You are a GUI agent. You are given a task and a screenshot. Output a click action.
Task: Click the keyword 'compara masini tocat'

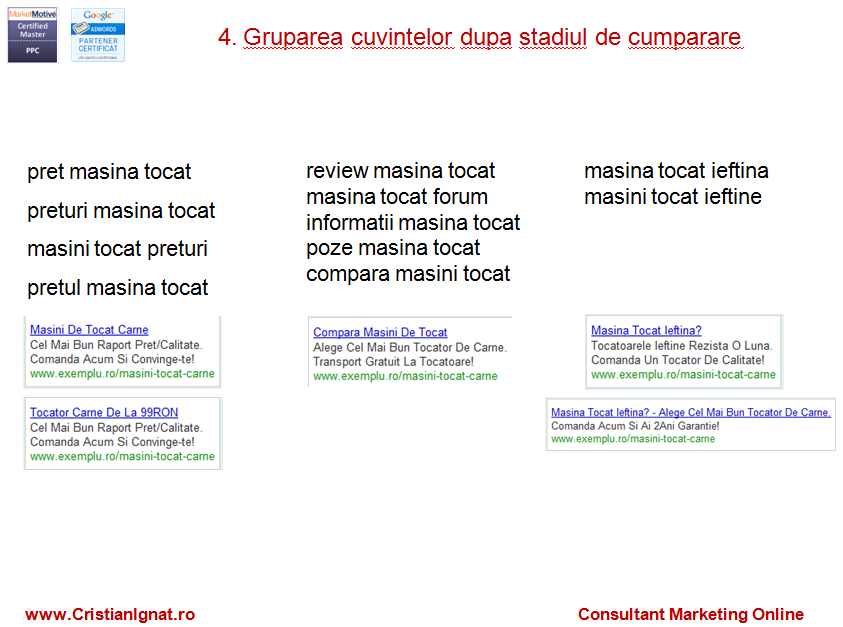click(408, 274)
